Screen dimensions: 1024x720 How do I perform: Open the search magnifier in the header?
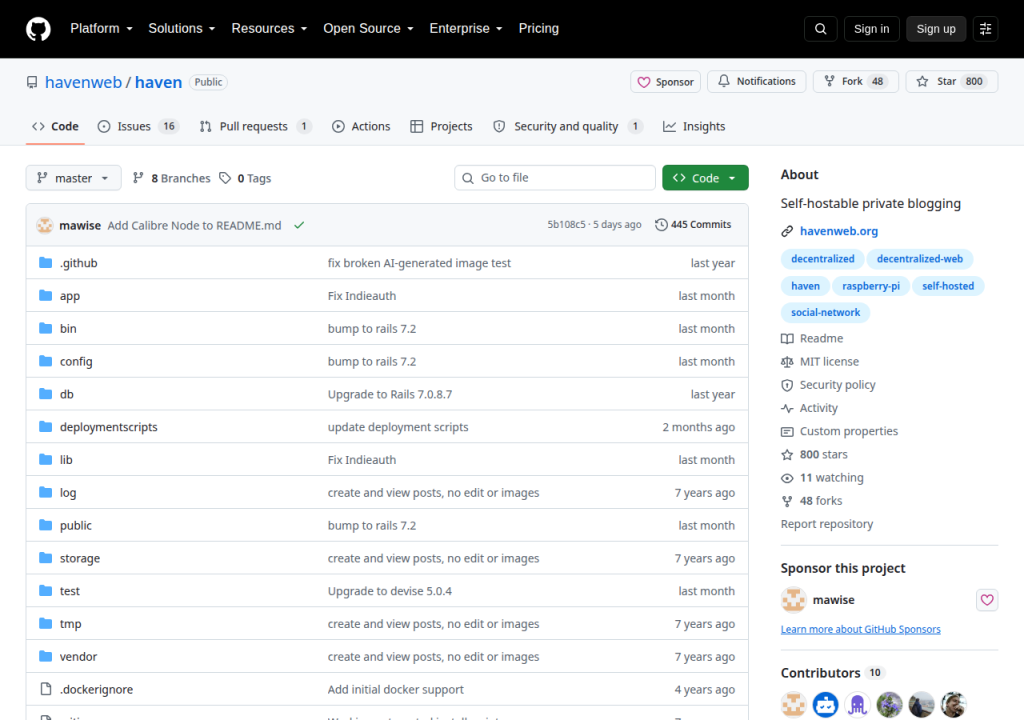pos(820,29)
